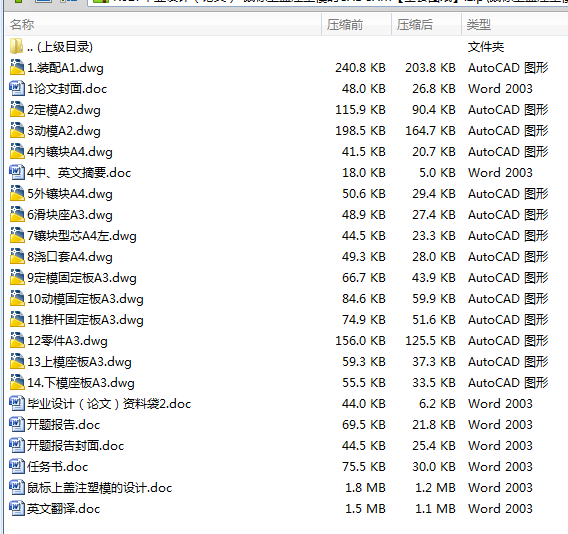
Task: Click the 240.8 KB original size value
Action: point(360,68)
